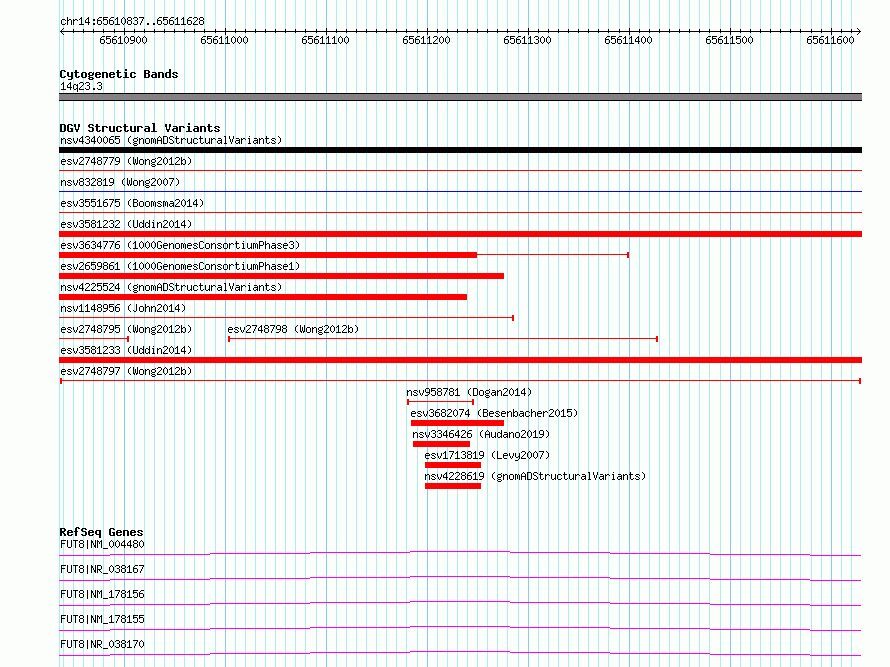Screen dimensions: 890x667
Task: Select variant nsv832819 (Wong2007)
Action: coord(120,182)
